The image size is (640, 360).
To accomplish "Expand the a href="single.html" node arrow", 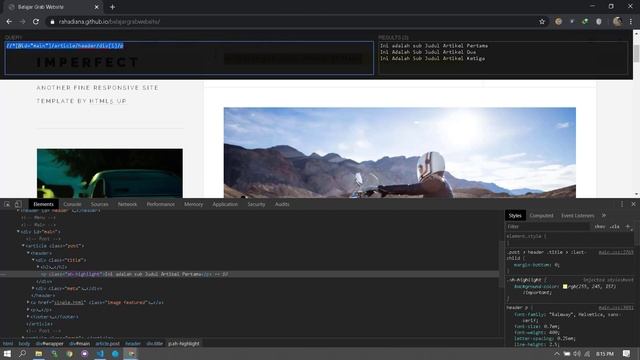I will pos(28,302).
